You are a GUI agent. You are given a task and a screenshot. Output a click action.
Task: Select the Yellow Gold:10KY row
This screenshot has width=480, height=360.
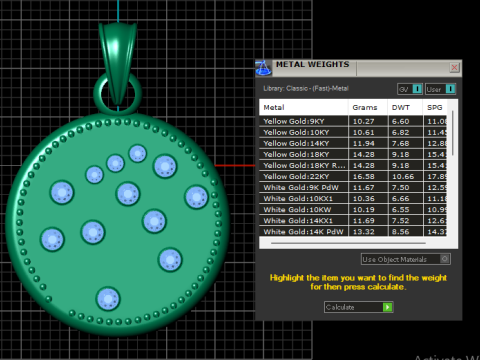click(353, 132)
